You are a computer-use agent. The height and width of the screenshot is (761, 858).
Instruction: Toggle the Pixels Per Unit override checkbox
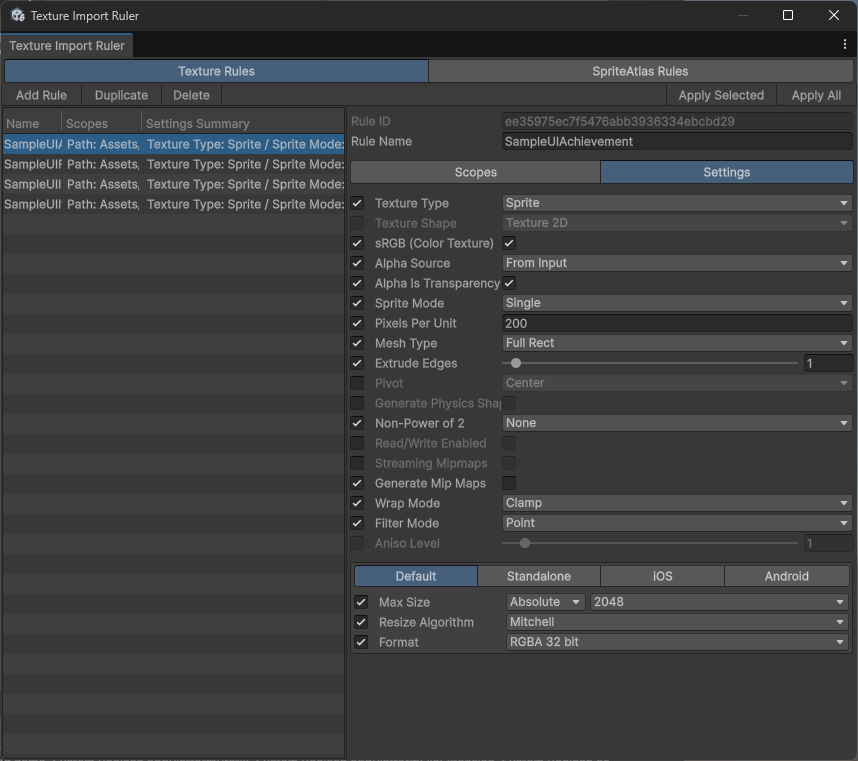[x=357, y=323]
